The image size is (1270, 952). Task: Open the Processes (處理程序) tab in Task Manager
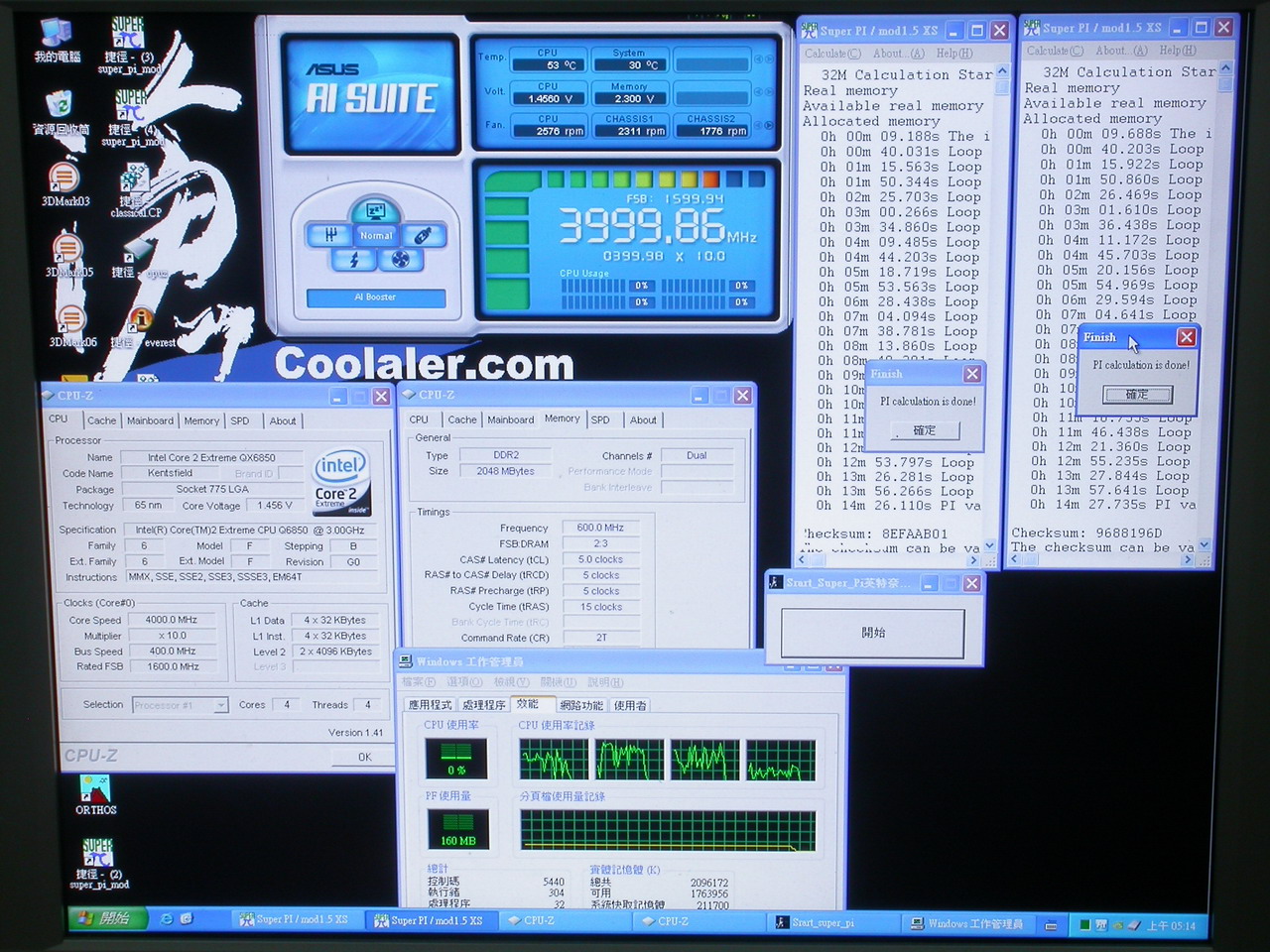[x=484, y=705]
